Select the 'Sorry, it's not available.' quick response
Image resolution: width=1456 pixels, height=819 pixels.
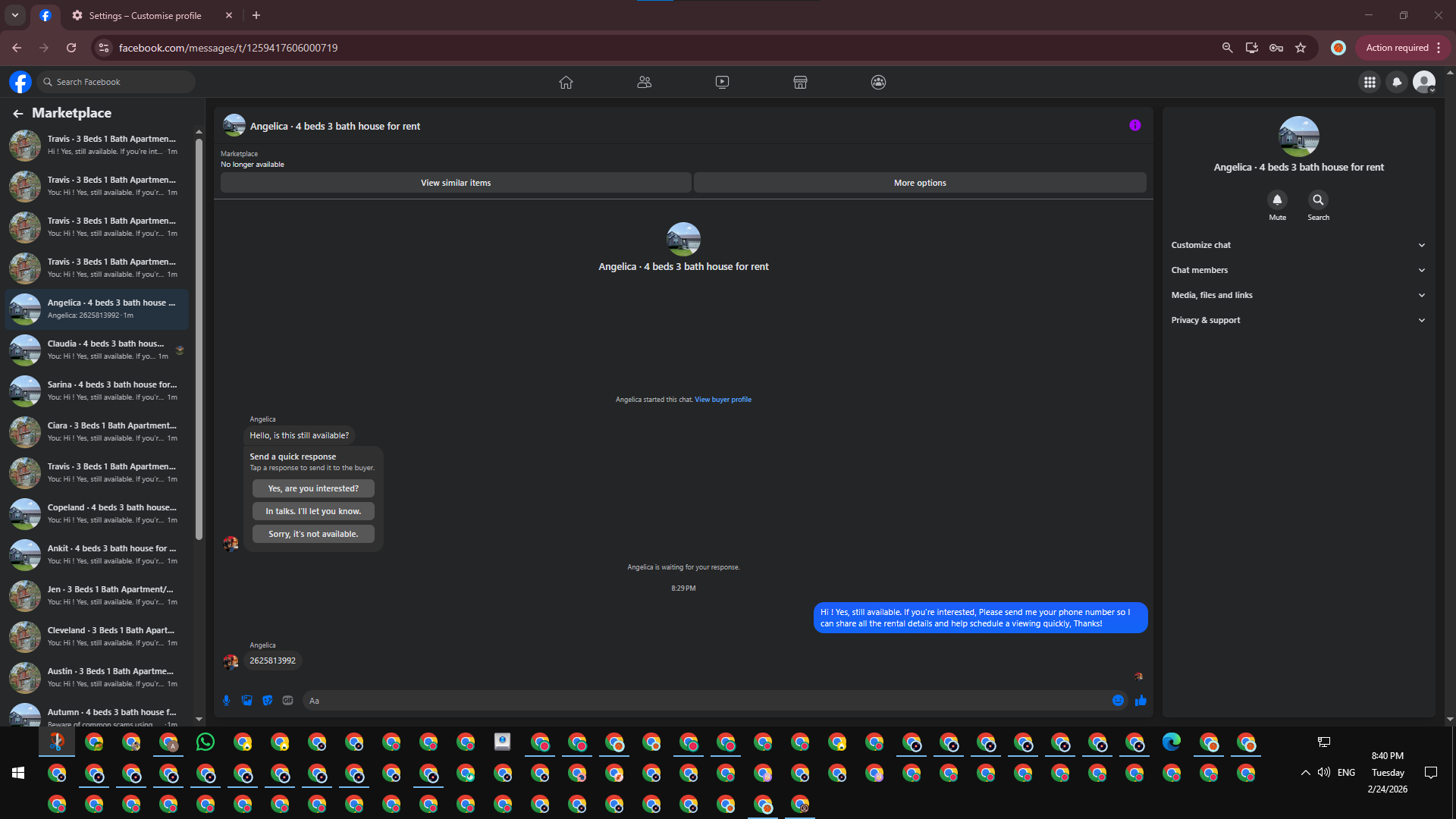click(313, 534)
